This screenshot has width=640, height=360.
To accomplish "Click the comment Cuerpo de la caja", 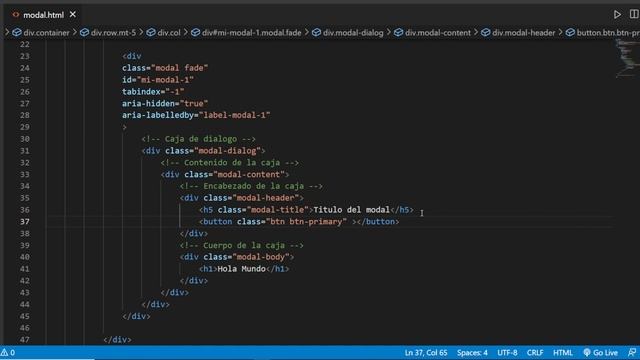I will 242,246.
